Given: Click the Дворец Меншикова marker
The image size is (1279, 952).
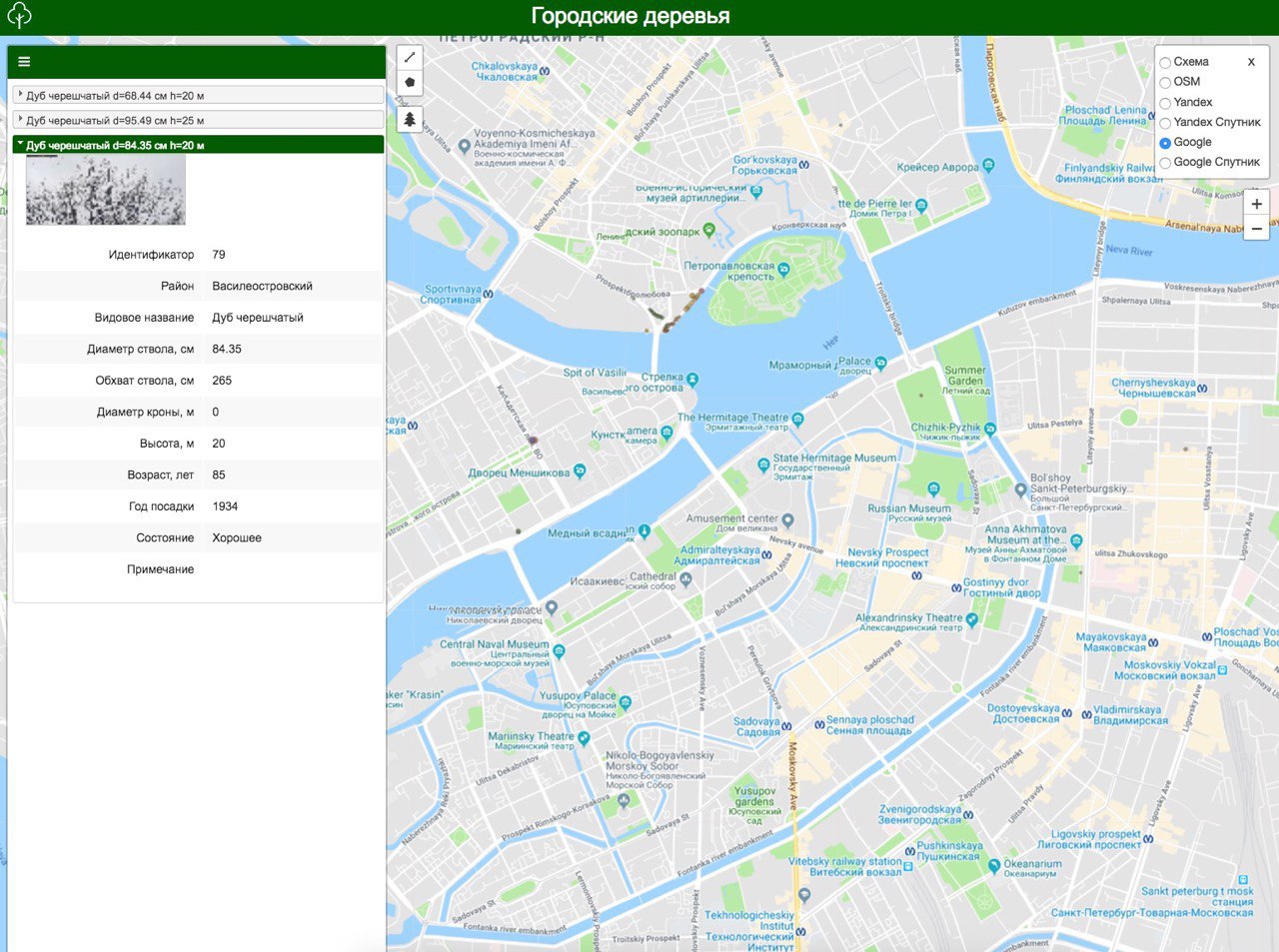Looking at the screenshot, I should pos(580,472).
